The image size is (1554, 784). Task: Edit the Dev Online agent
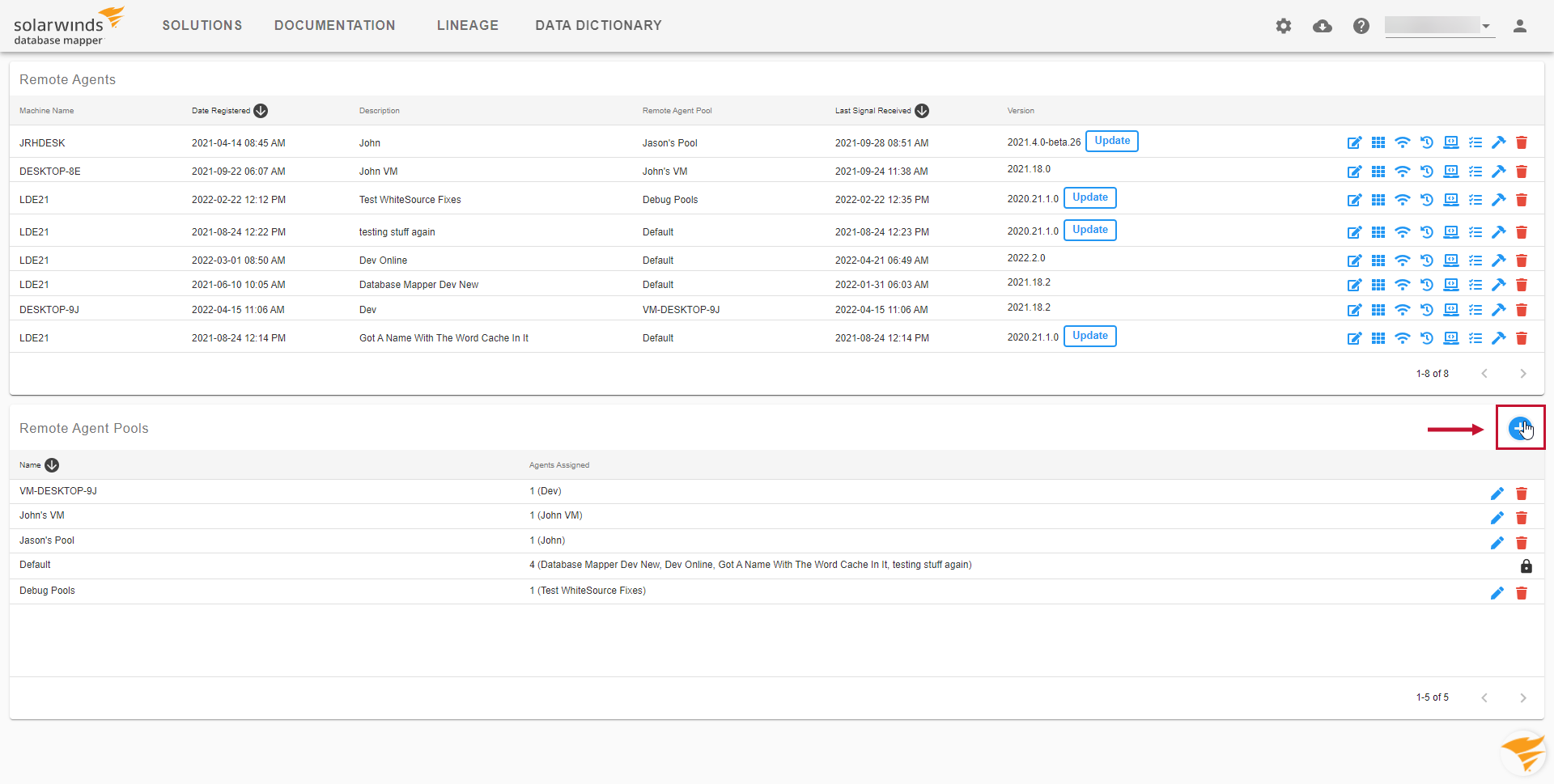click(1354, 261)
